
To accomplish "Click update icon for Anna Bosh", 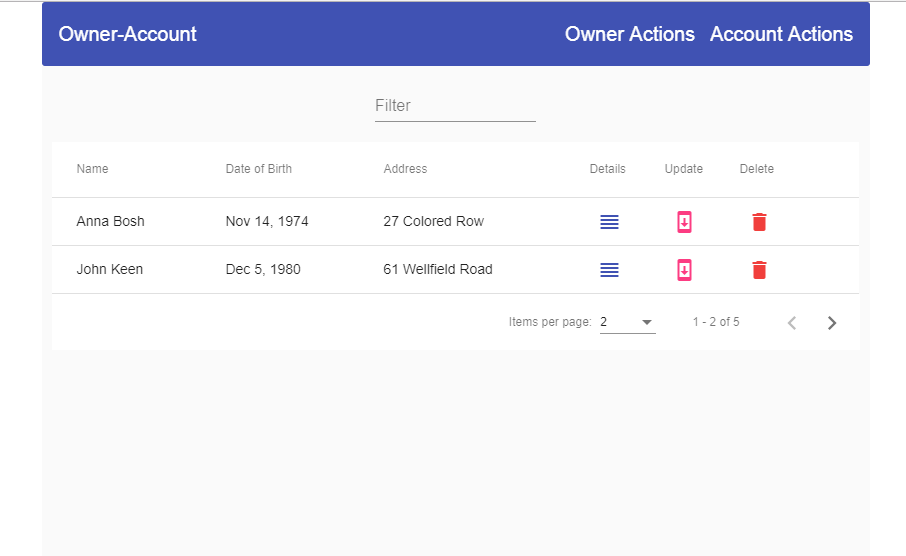I will click(x=684, y=222).
